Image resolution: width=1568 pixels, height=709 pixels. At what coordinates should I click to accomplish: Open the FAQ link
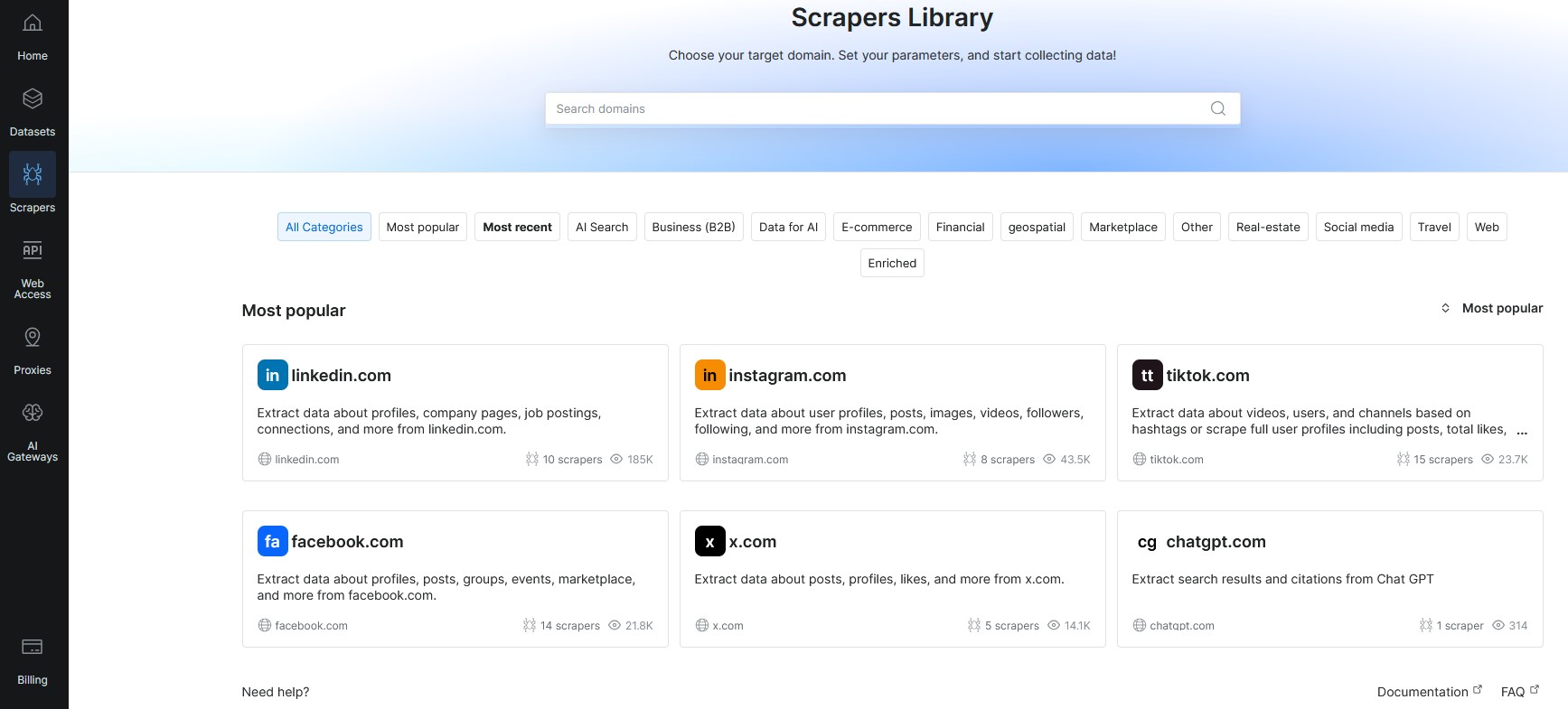click(x=1519, y=692)
